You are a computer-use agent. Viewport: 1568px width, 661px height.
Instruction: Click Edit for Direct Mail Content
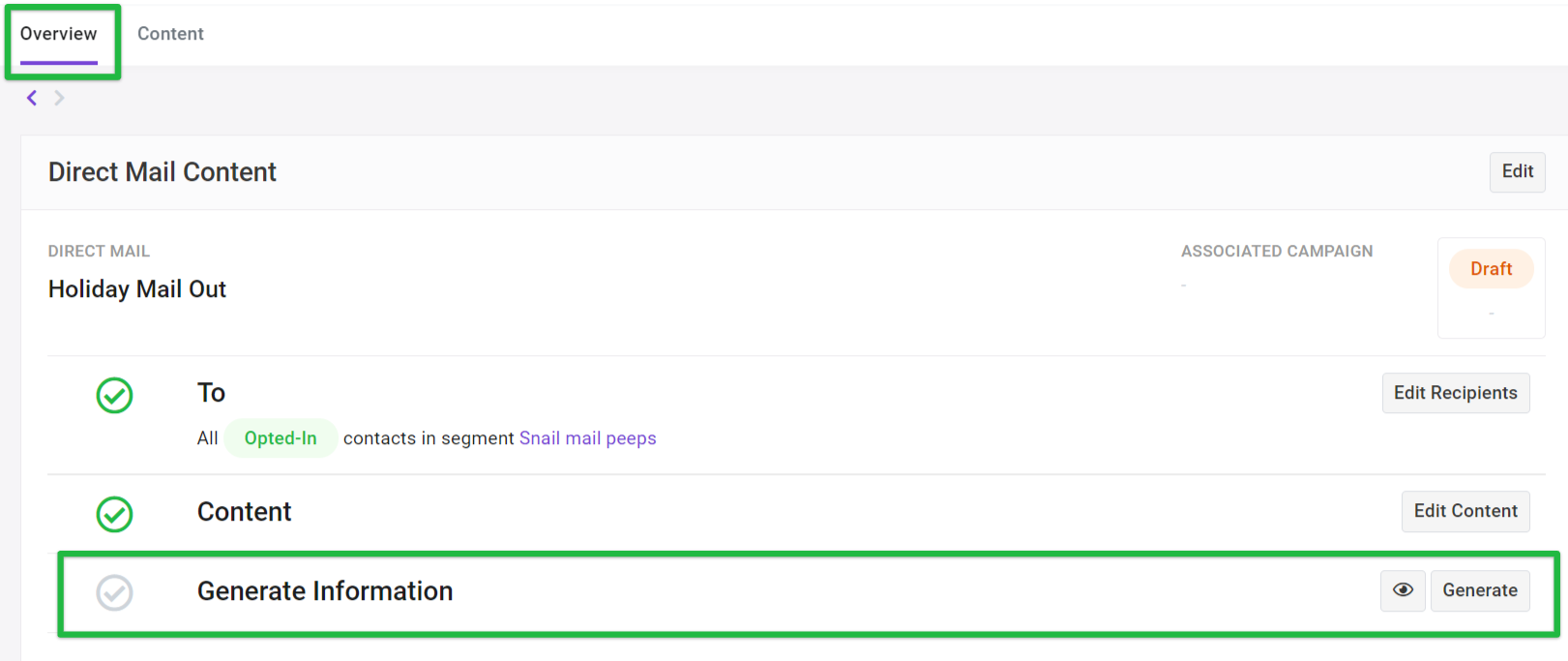1517,171
